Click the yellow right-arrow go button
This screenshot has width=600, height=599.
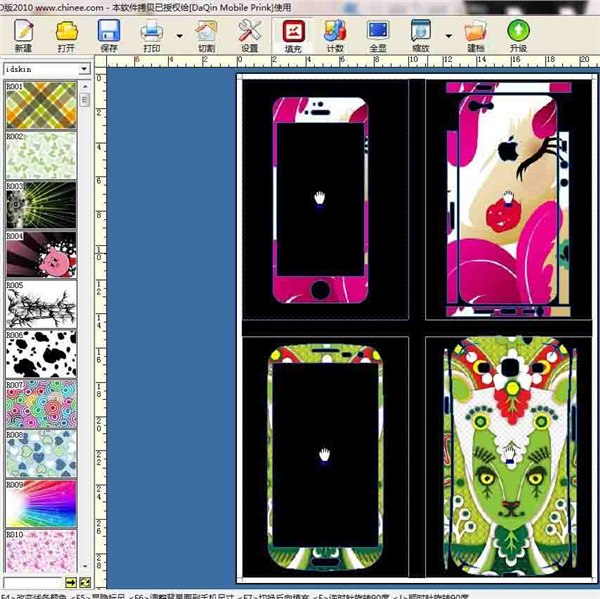coord(71,582)
